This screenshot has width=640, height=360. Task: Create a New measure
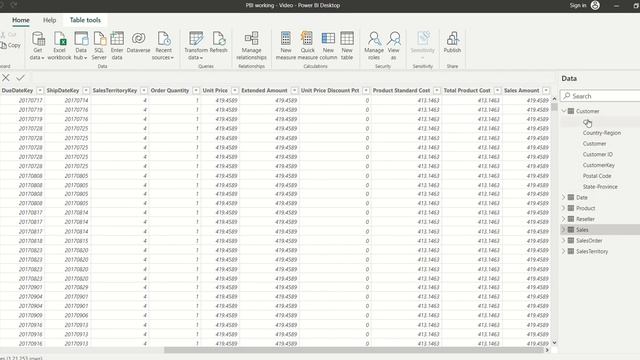pos(286,46)
